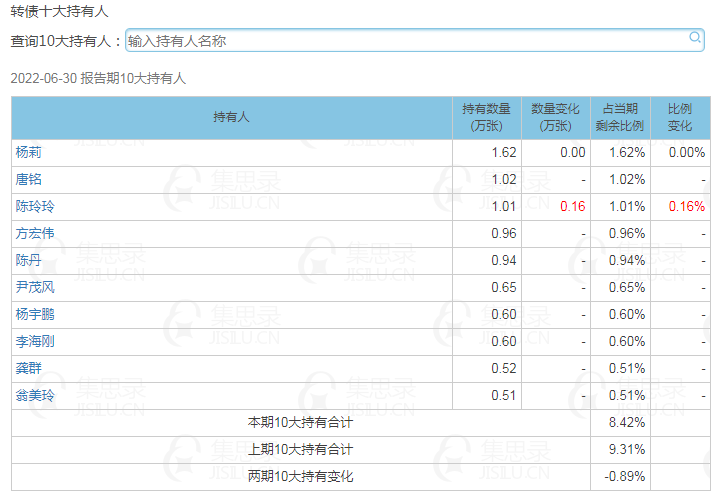The image size is (720, 495).
Task: Select 唐铭's 1.02% ratio cell
Action: pyautogui.click(x=627, y=180)
